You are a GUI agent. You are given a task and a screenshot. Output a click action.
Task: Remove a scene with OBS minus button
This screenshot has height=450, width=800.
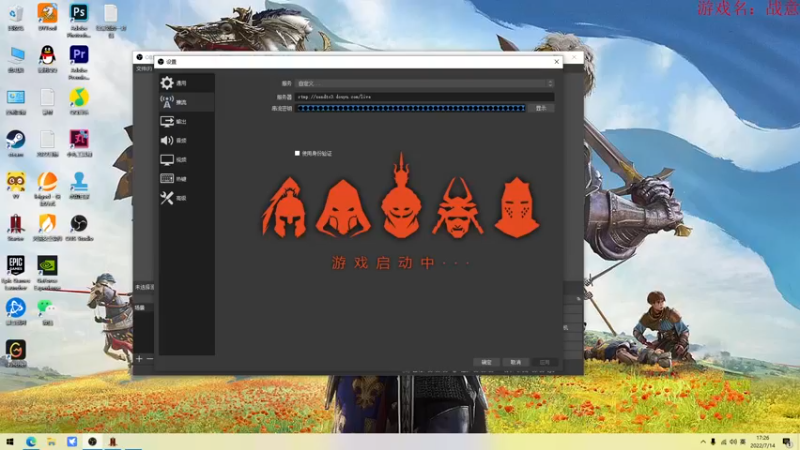[x=149, y=359]
